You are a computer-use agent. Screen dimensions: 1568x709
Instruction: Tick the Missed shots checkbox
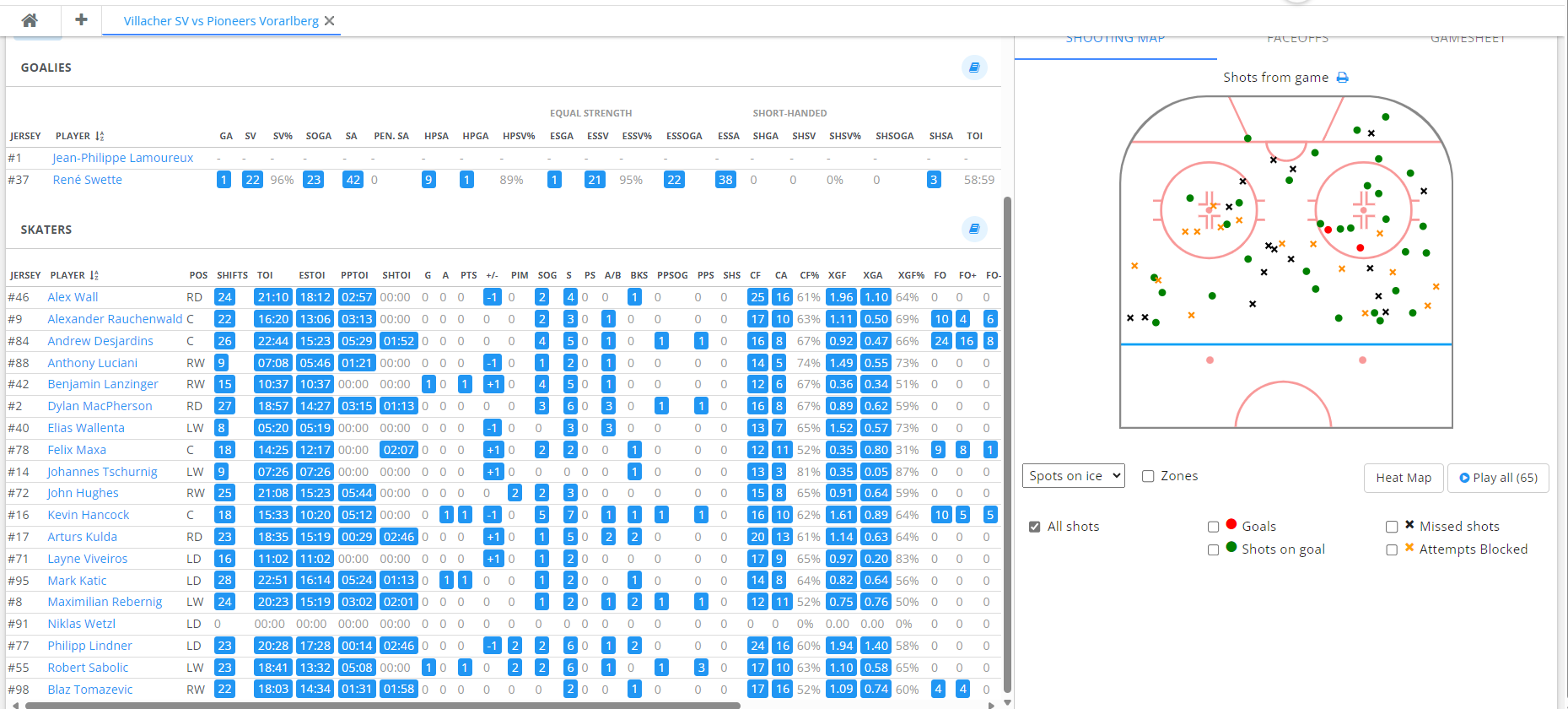coord(1392,527)
